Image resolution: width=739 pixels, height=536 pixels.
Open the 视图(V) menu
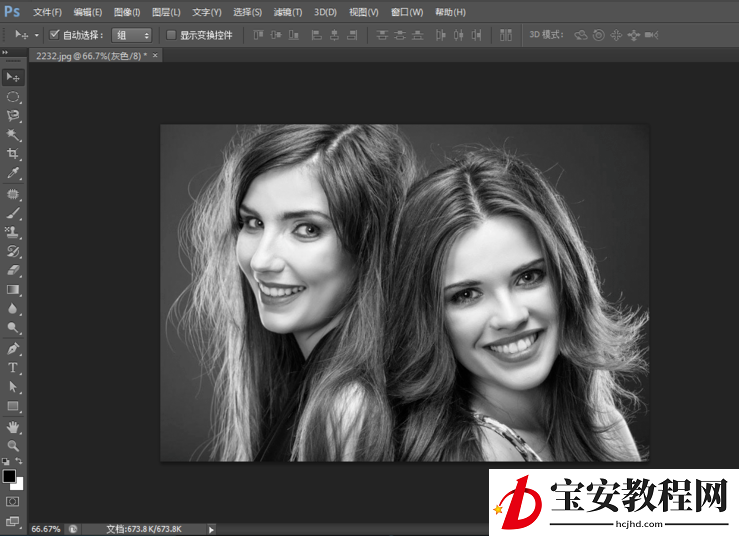363,12
